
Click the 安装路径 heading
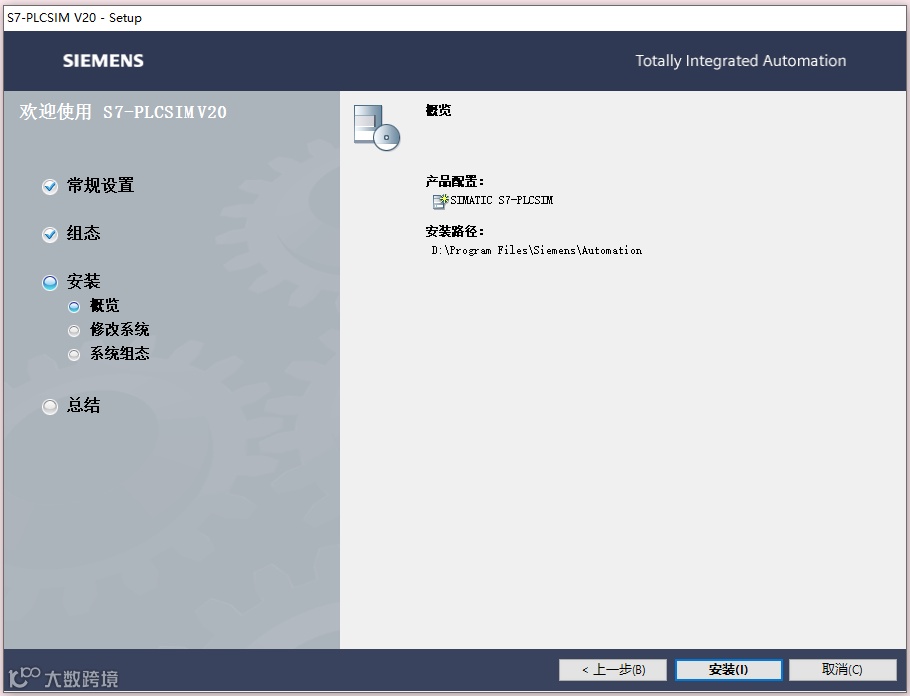click(454, 232)
